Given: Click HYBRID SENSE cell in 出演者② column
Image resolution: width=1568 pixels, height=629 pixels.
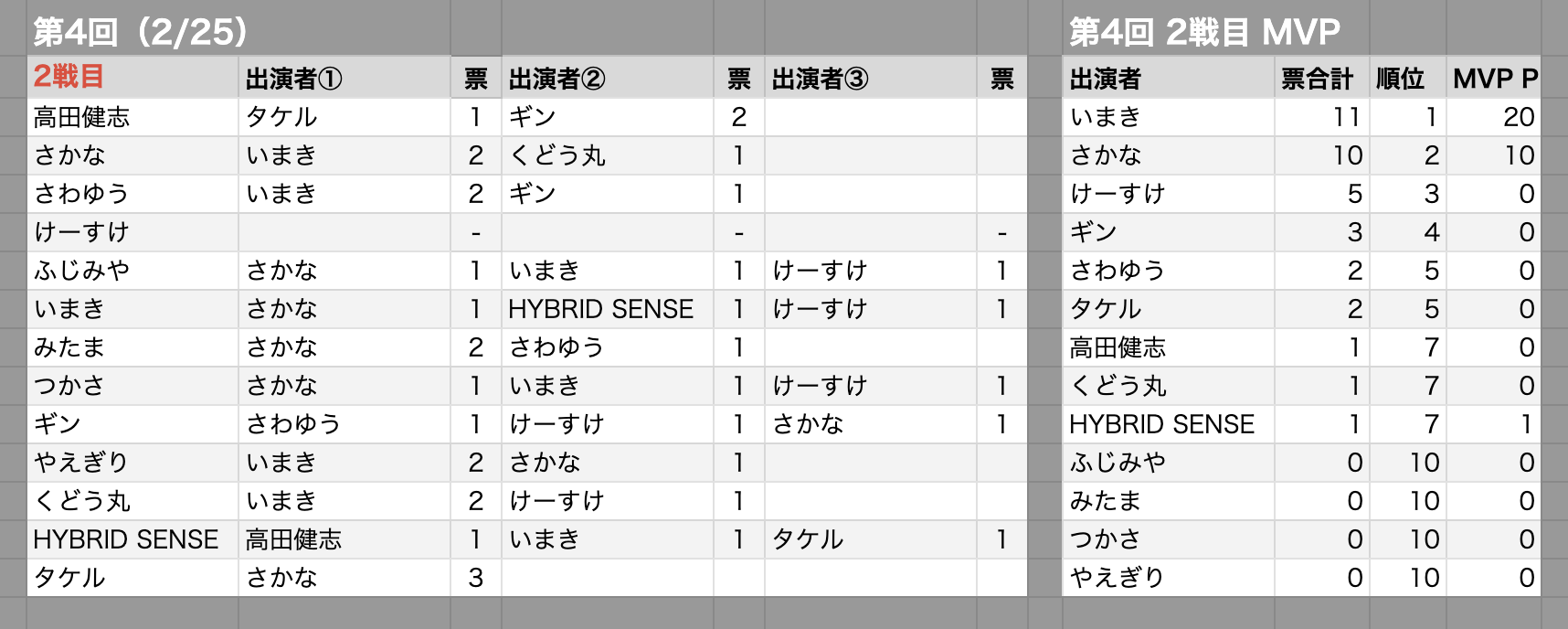Looking at the screenshot, I should [x=608, y=309].
